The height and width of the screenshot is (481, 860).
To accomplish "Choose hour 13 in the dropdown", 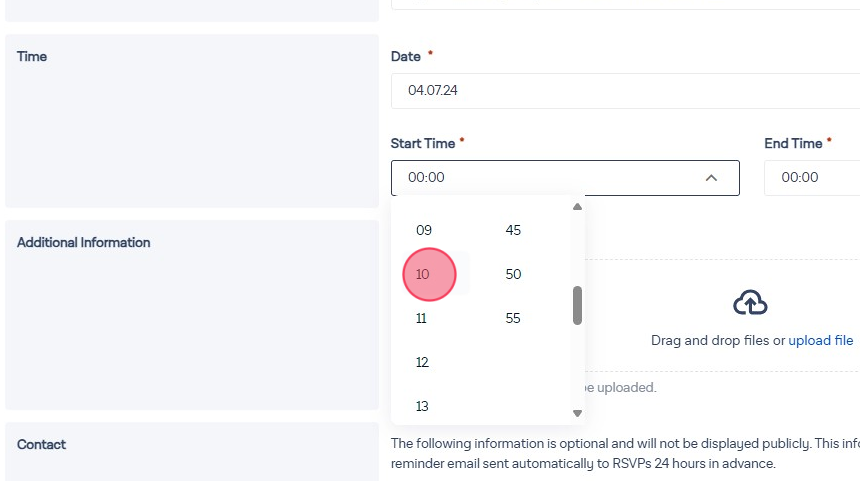I will click(422, 405).
